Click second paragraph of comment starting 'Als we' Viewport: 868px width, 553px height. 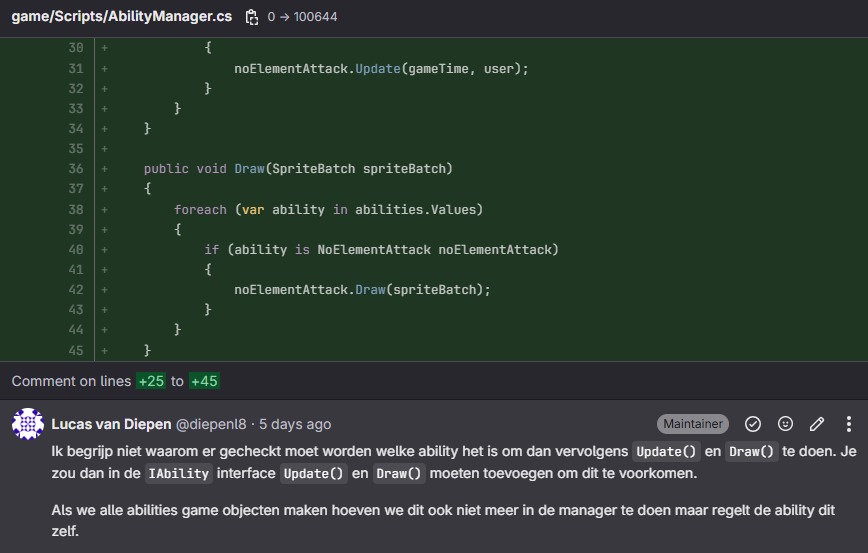[x=443, y=520]
